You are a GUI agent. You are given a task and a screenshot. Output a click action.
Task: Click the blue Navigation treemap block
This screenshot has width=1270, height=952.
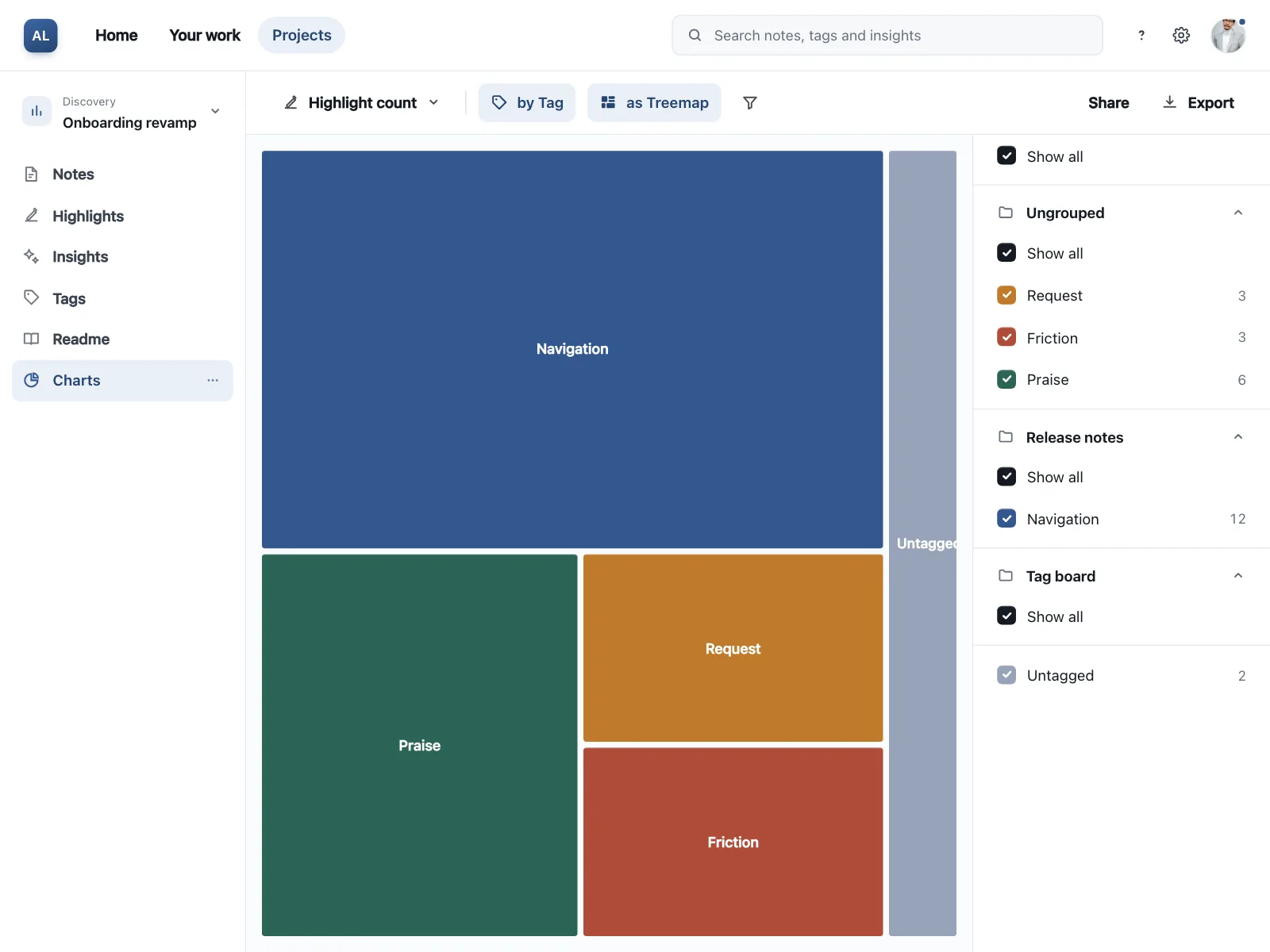pyautogui.click(x=572, y=349)
